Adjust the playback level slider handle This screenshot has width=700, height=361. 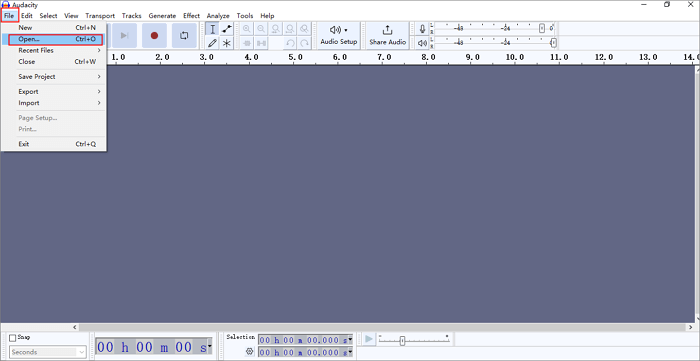[x=553, y=43]
